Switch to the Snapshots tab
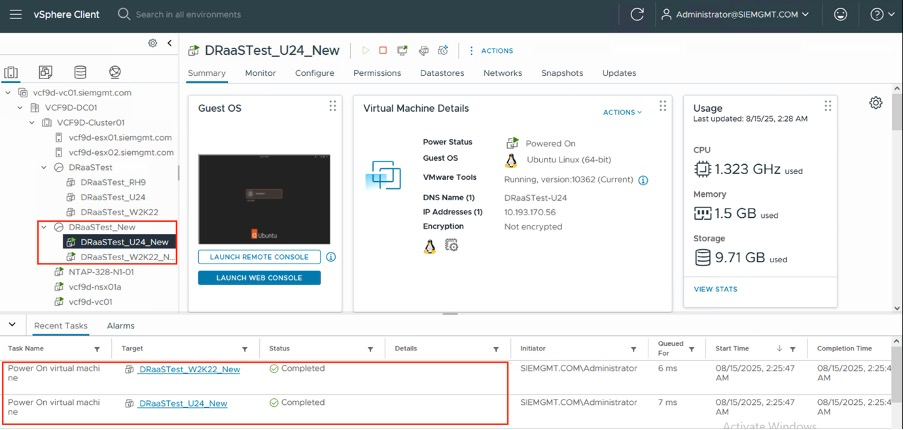904x430 pixels. [x=561, y=73]
